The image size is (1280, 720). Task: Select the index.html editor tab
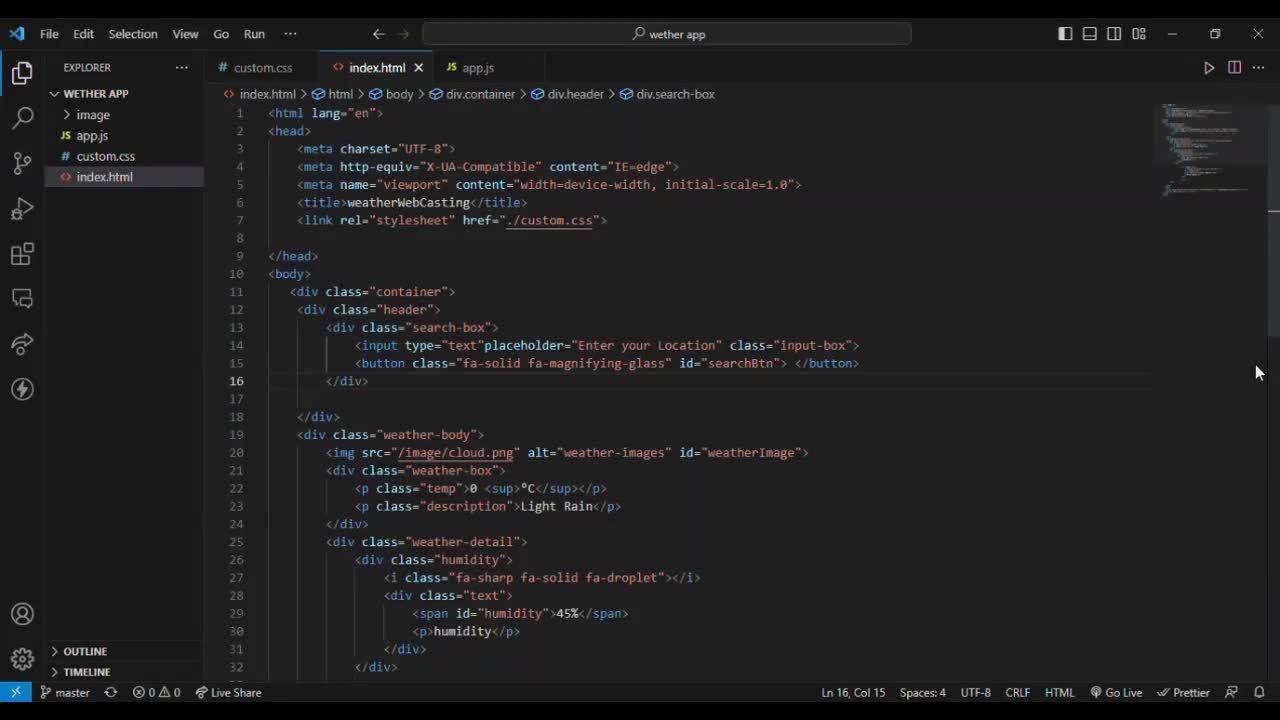(377, 68)
